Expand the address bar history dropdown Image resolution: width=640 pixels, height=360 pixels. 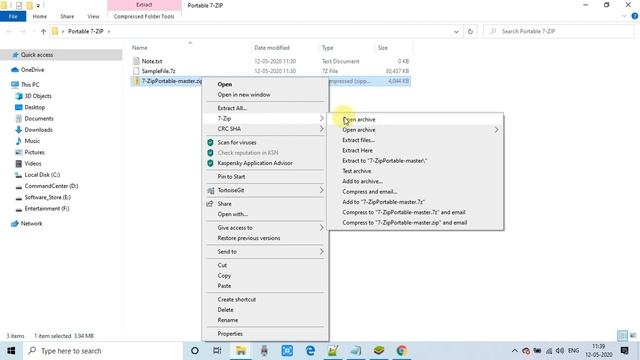pos(456,31)
